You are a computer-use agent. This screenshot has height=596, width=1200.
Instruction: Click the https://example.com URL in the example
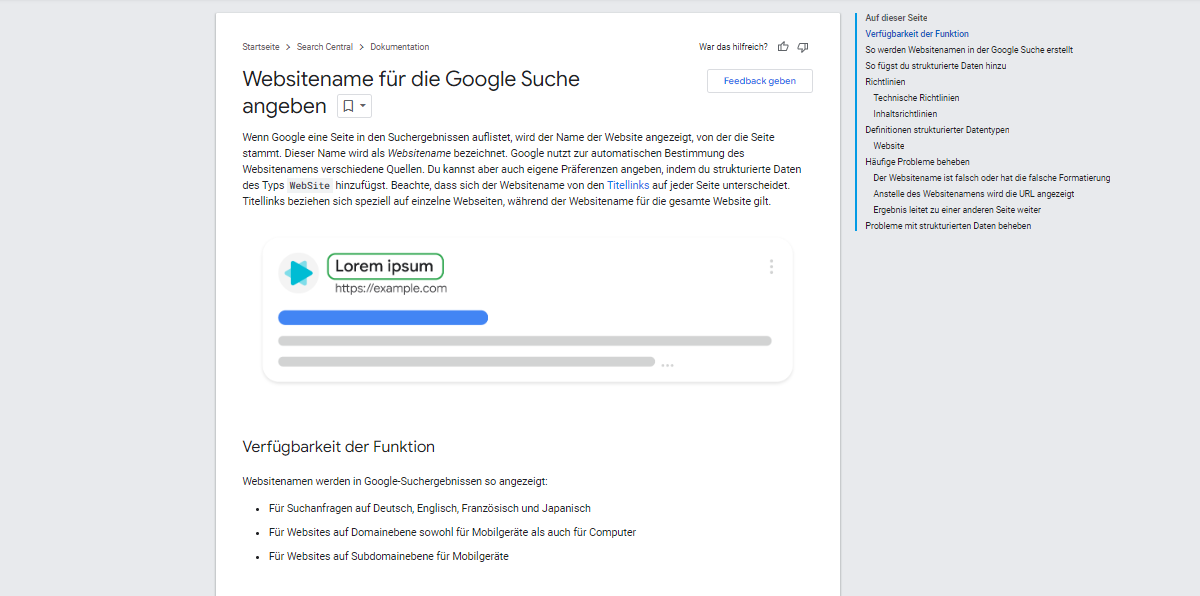click(x=391, y=288)
